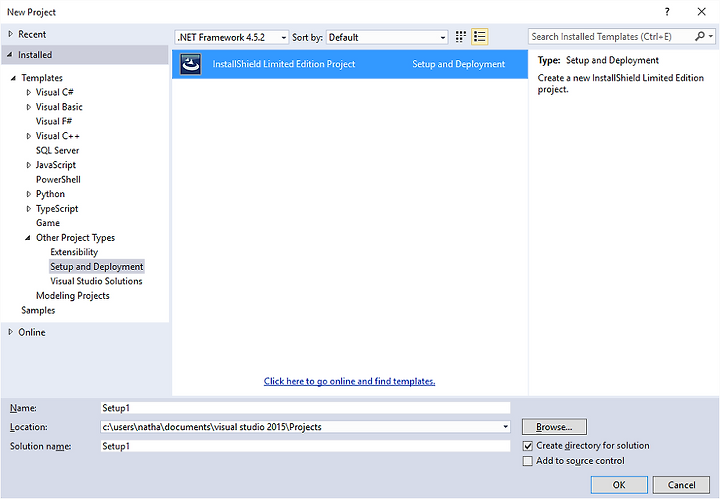Viewport: 720px width, 499px height.
Task: Select the Visual Basic tree label
Action: coord(59,107)
